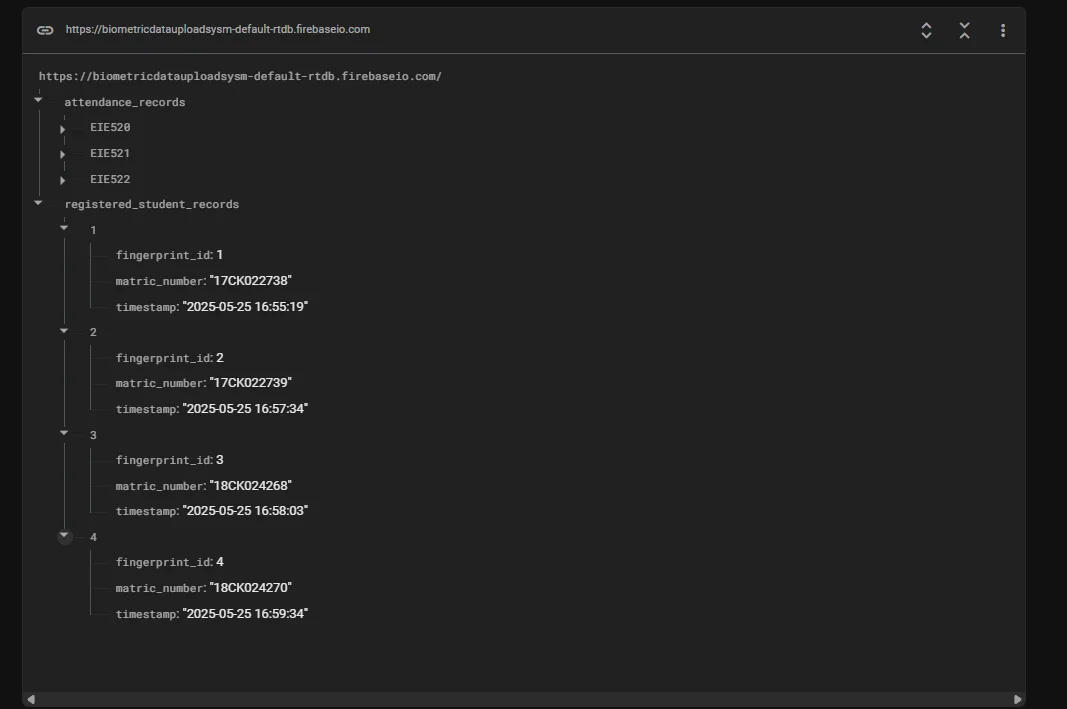Screen dimensions: 1067x709
Task: Collapse student record 2 node
Action: pos(64,331)
